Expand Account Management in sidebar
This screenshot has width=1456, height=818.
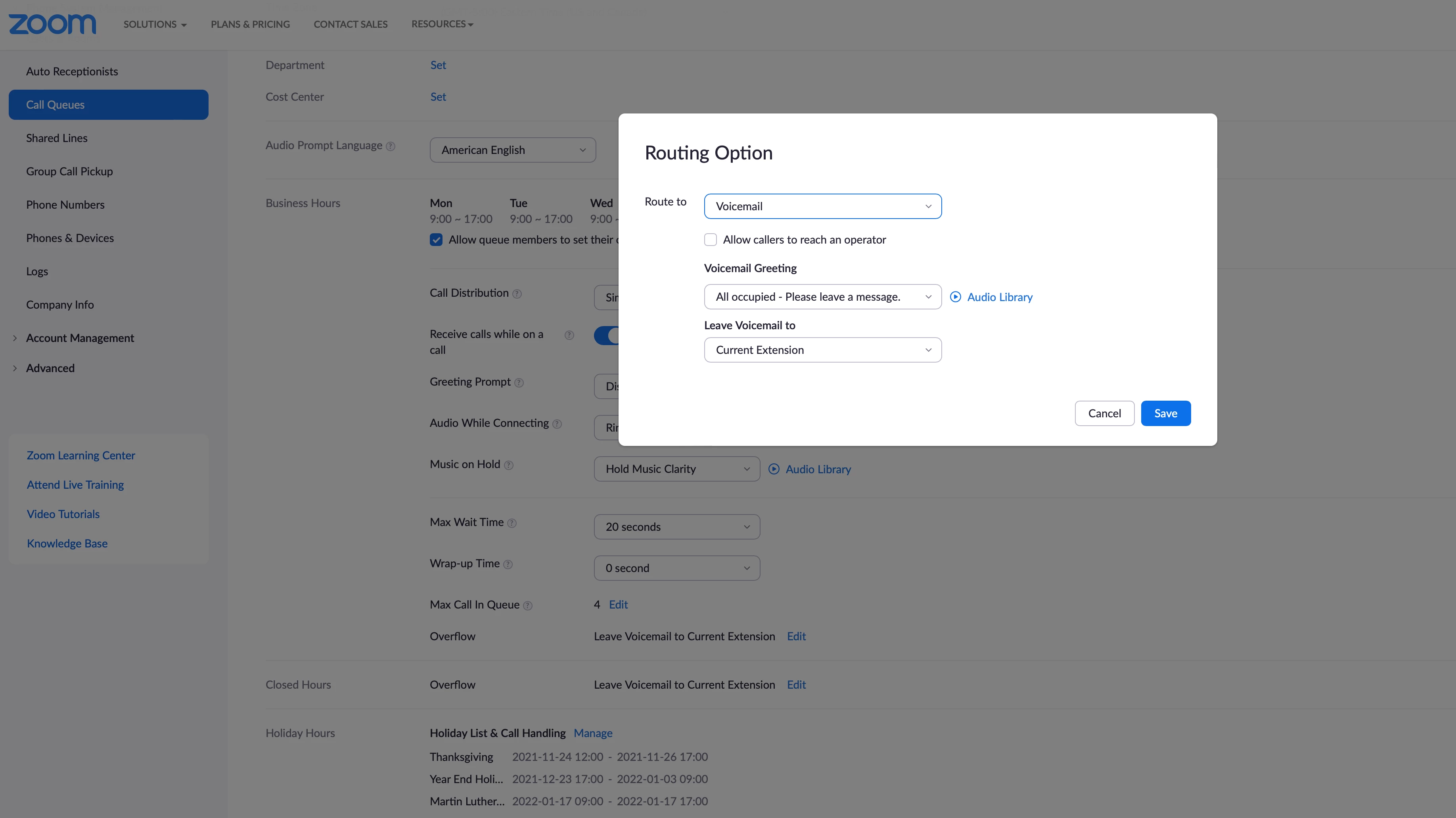(80, 338)
